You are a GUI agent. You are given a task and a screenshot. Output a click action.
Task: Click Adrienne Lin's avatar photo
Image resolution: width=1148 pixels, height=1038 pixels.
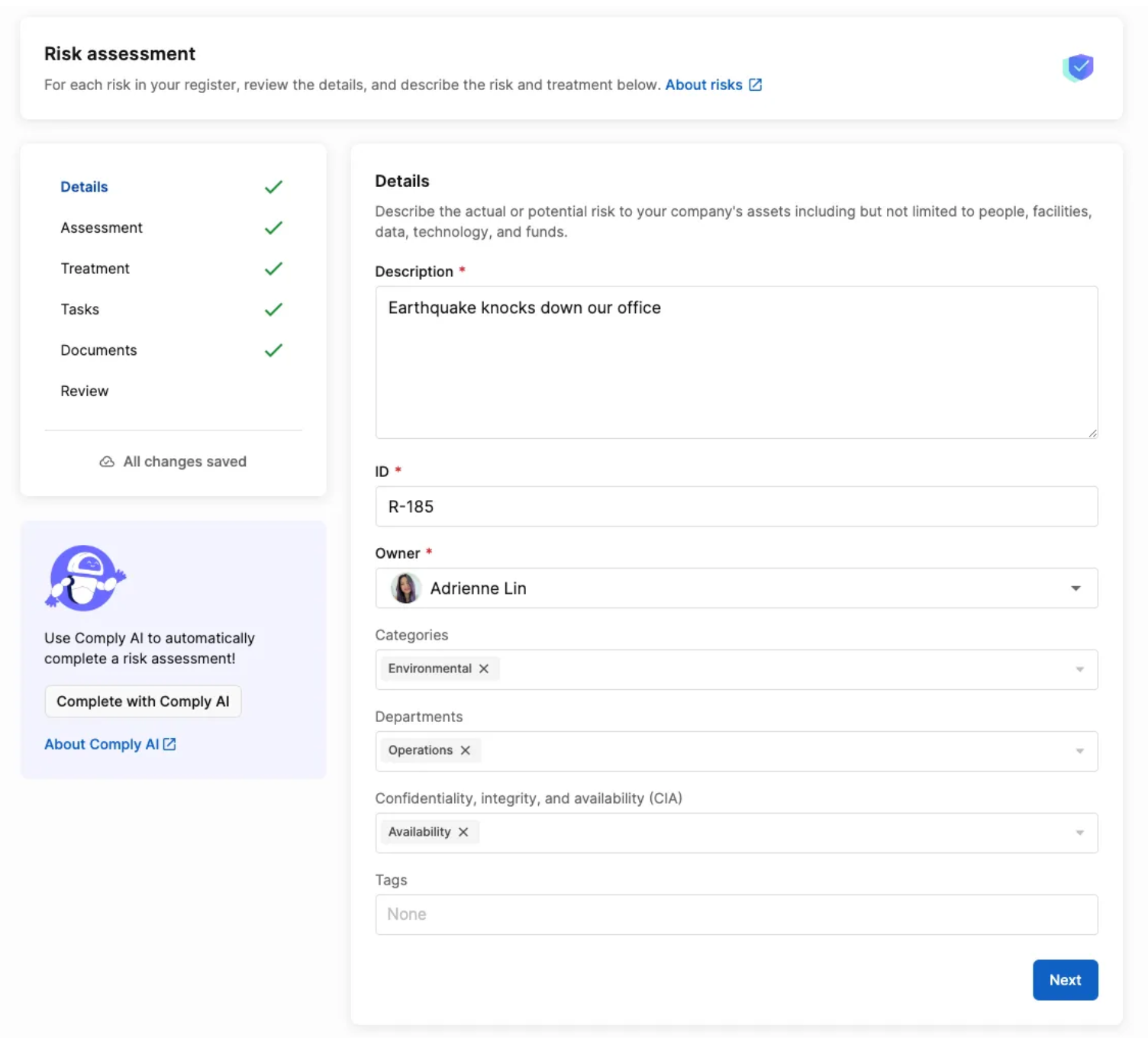coord(405,588)
